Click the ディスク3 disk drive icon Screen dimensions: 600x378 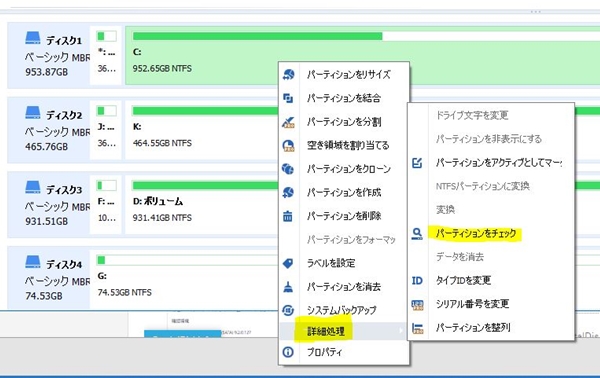coord(33,187)
